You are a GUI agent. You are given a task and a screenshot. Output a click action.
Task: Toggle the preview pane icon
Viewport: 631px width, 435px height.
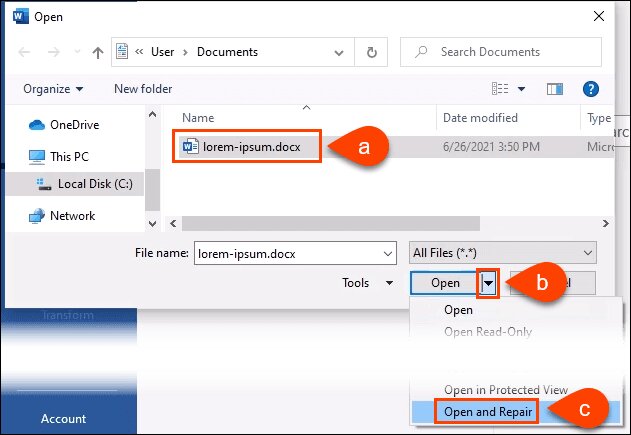pyautogui.click(x=555, y=89)
